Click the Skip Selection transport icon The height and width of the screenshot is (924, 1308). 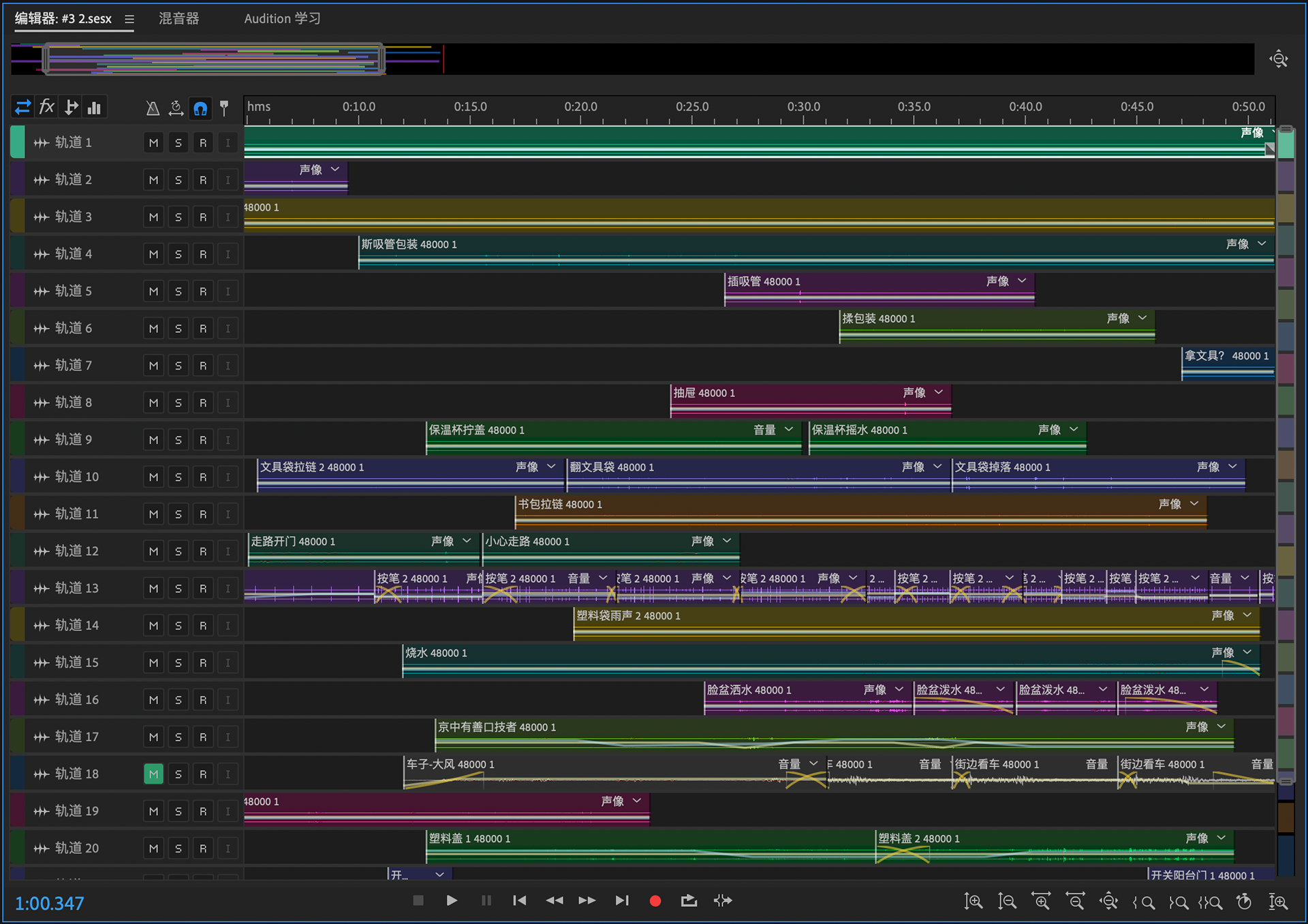coord(723,901)
